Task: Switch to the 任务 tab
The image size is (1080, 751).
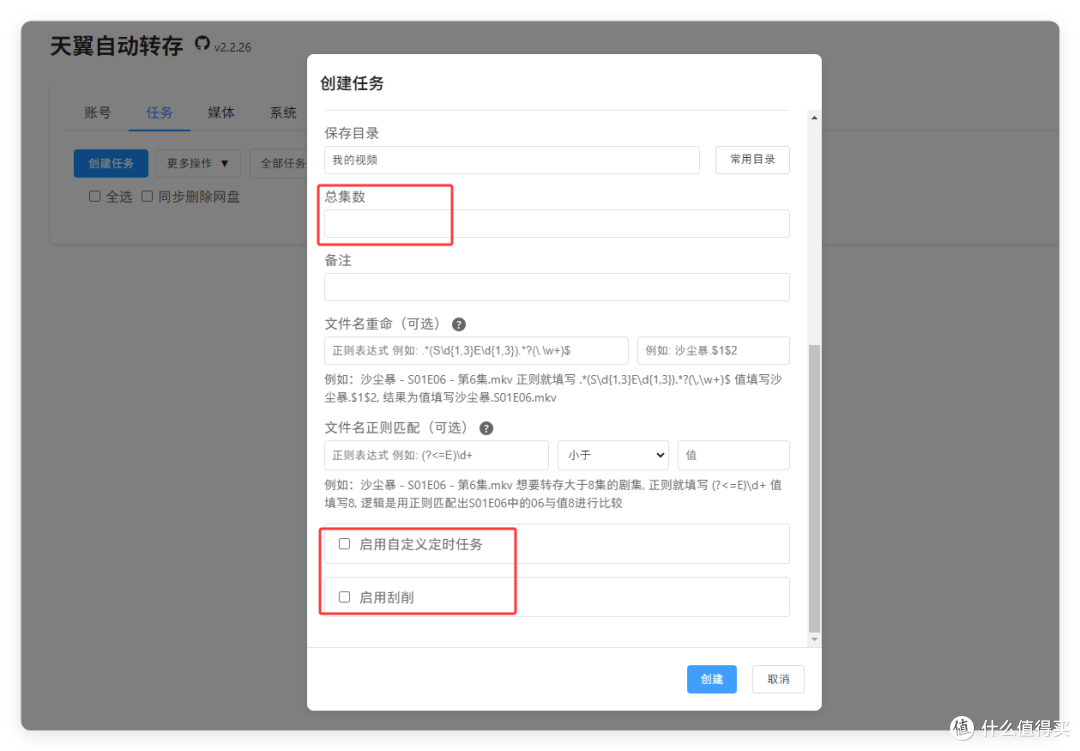Action: point(159,113)
